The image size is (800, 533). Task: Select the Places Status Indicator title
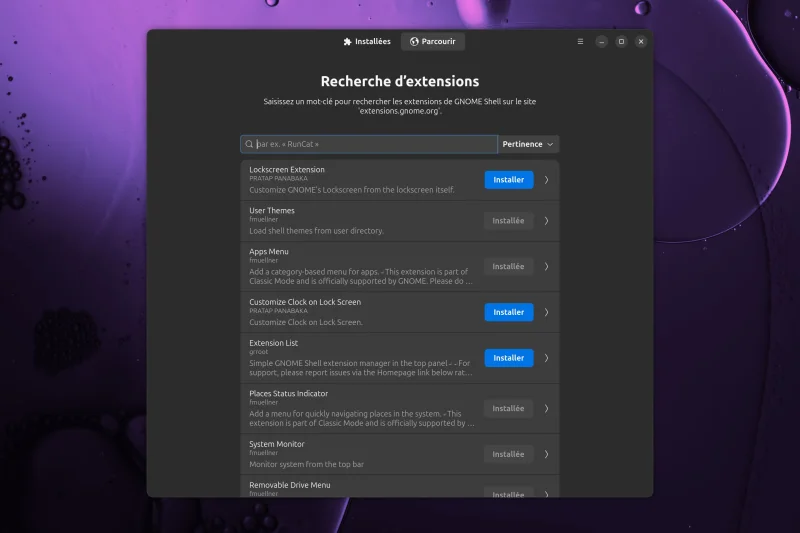pyautogui.click(x=289, y=393)
